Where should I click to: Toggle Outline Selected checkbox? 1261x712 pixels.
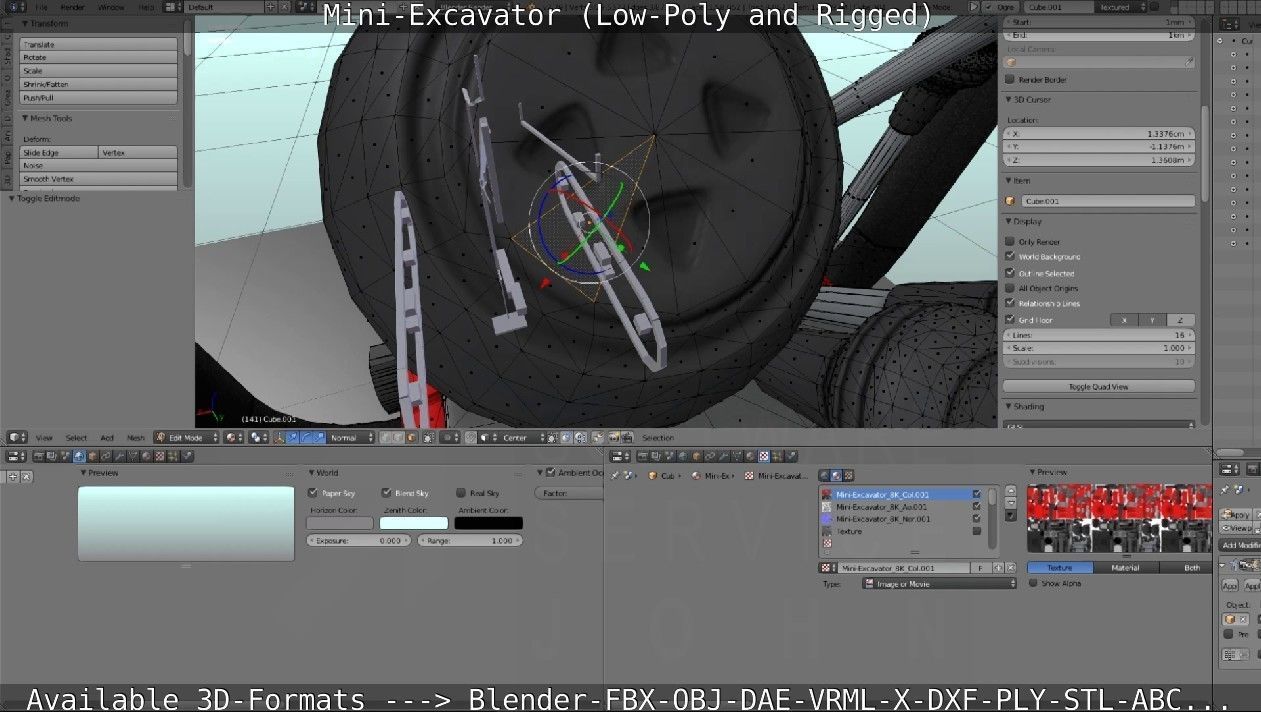(x=1010, y=272)
